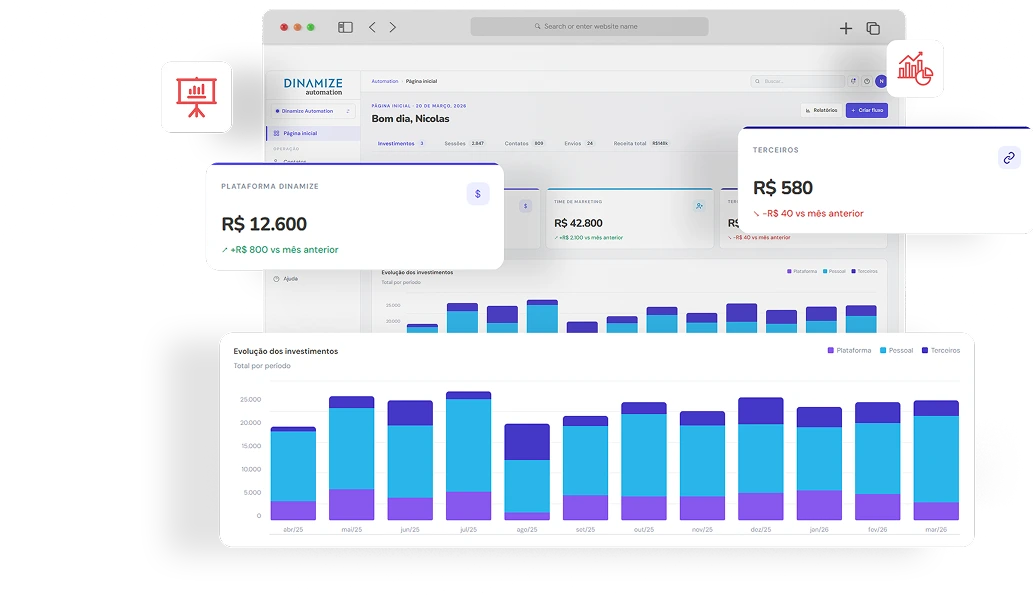Click the R$ 12.600 value
The image size is (1033, 596).
coord(264,224)
